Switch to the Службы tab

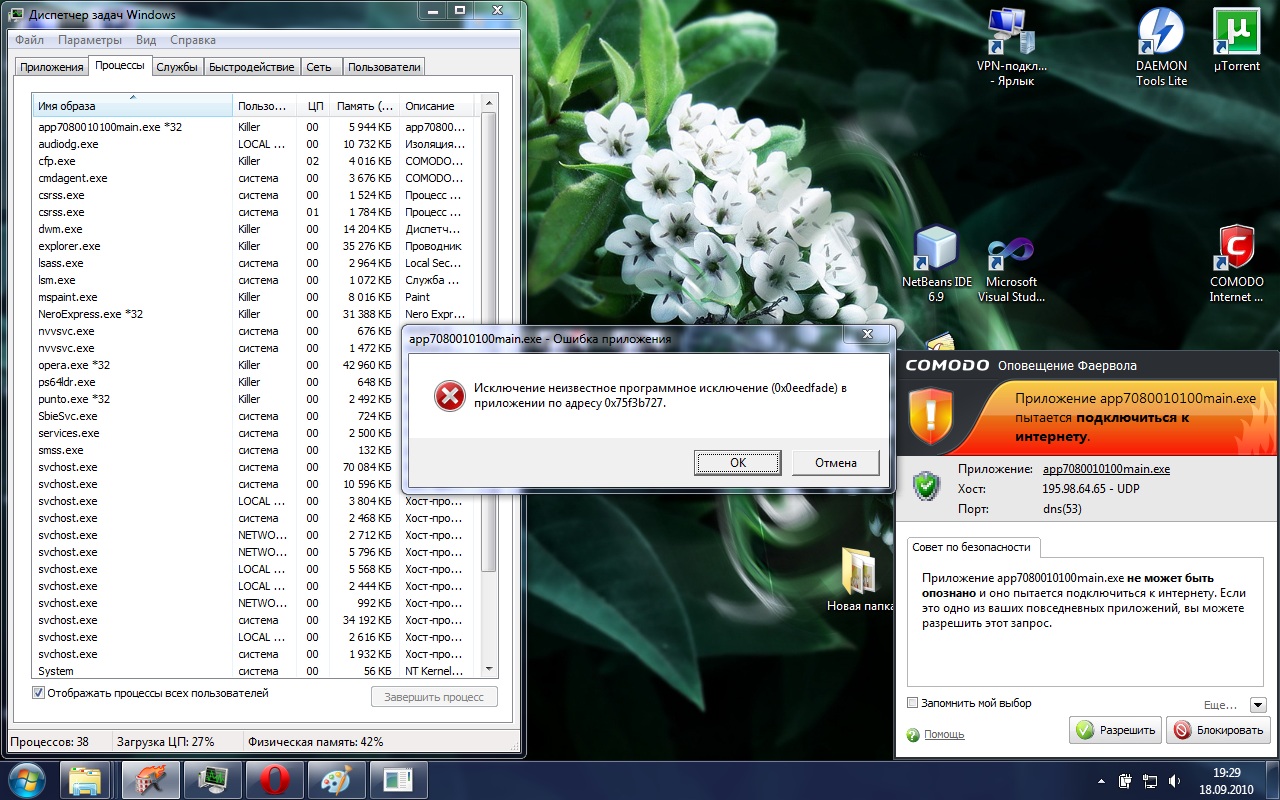pyautogui.click(x=177, y=67)
